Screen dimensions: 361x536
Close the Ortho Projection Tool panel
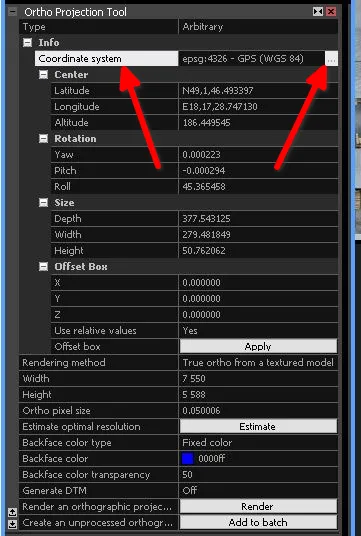[331, 12]
